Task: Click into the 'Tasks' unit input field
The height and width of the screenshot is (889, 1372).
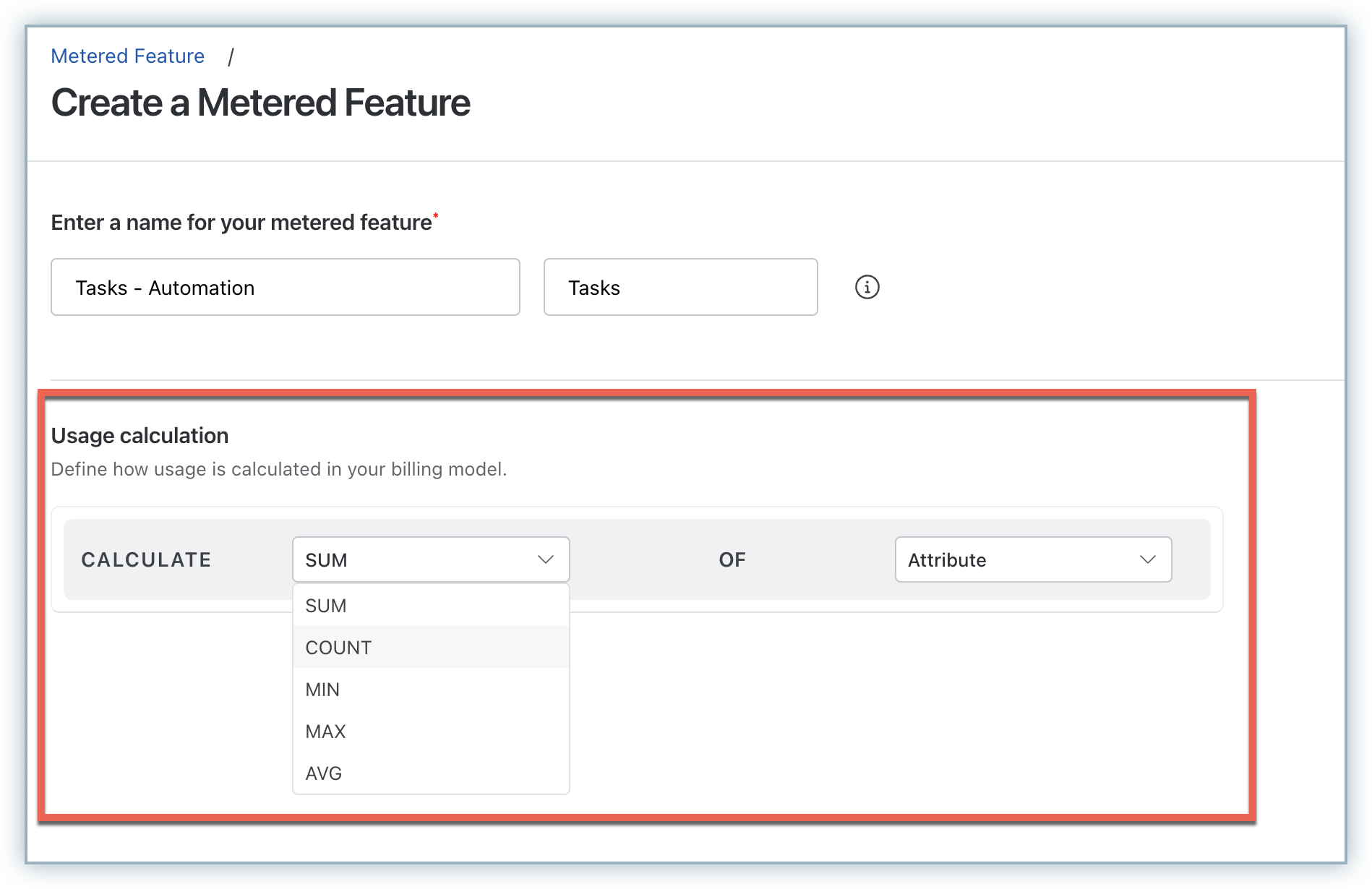Action: [x=679, y=288]
